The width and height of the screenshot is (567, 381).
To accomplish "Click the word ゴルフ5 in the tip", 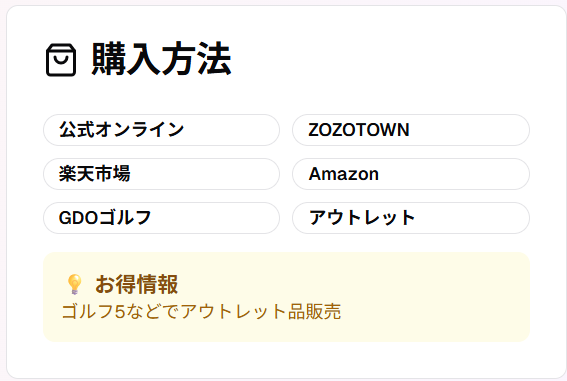I will [93, 312].
